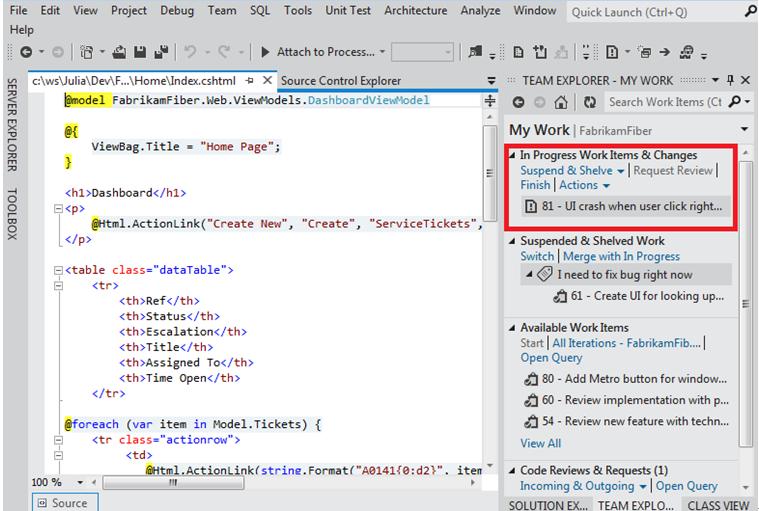This screenshot has height=511, width=759.
Task: Click the Save toolbar icon
Action: click(140, 52)
